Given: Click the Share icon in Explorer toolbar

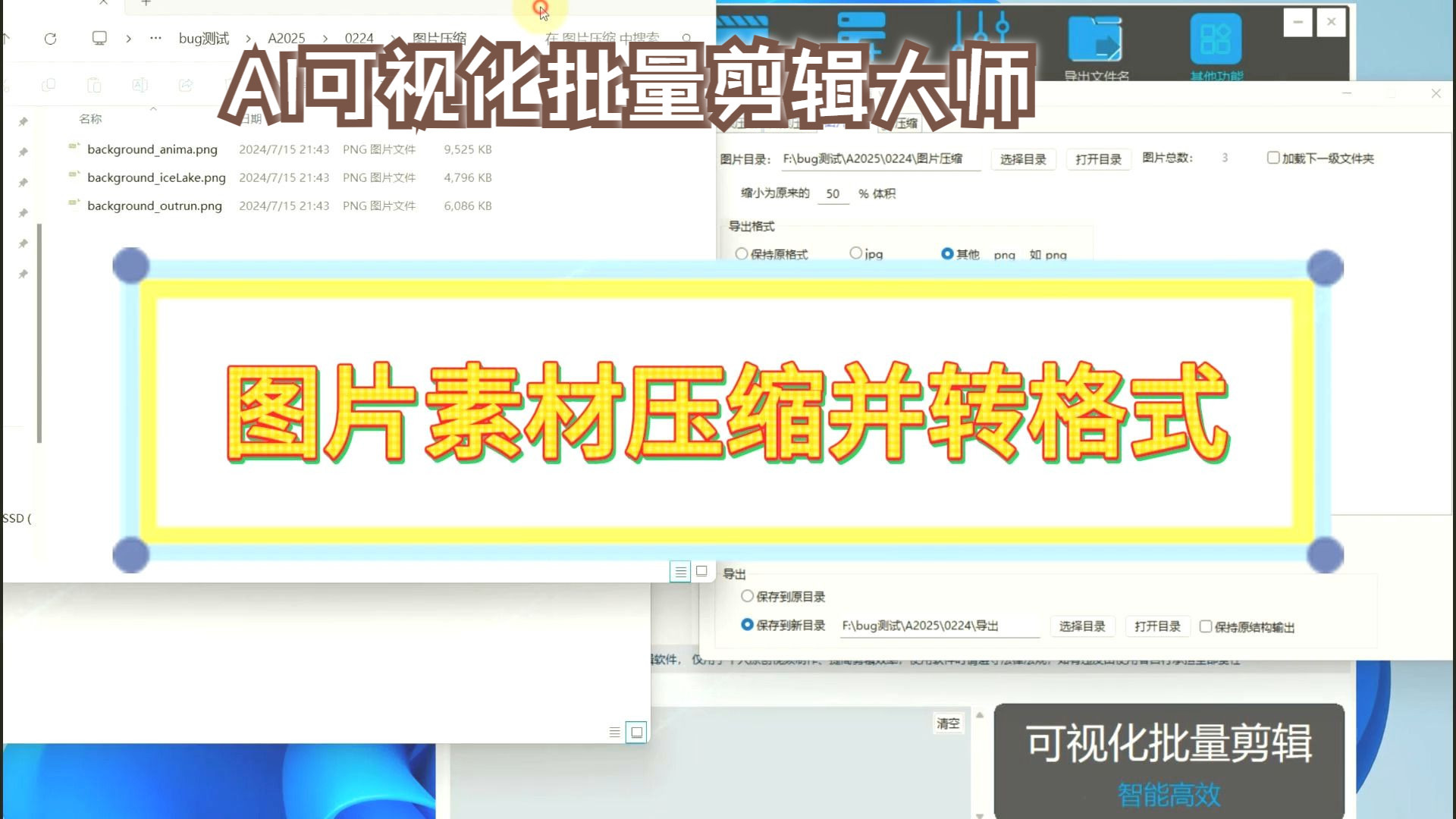Looking at the screenshot, I should [186, 85].
